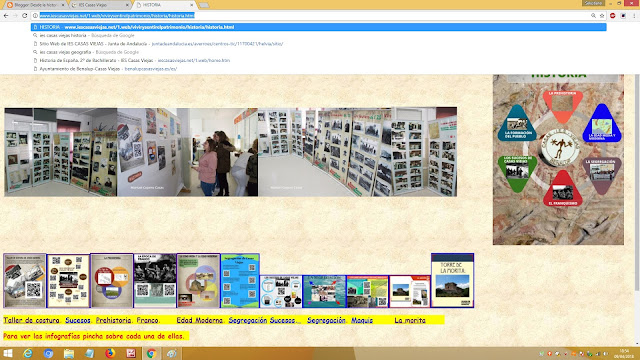Open the Taller de costura link

point(31,320)
